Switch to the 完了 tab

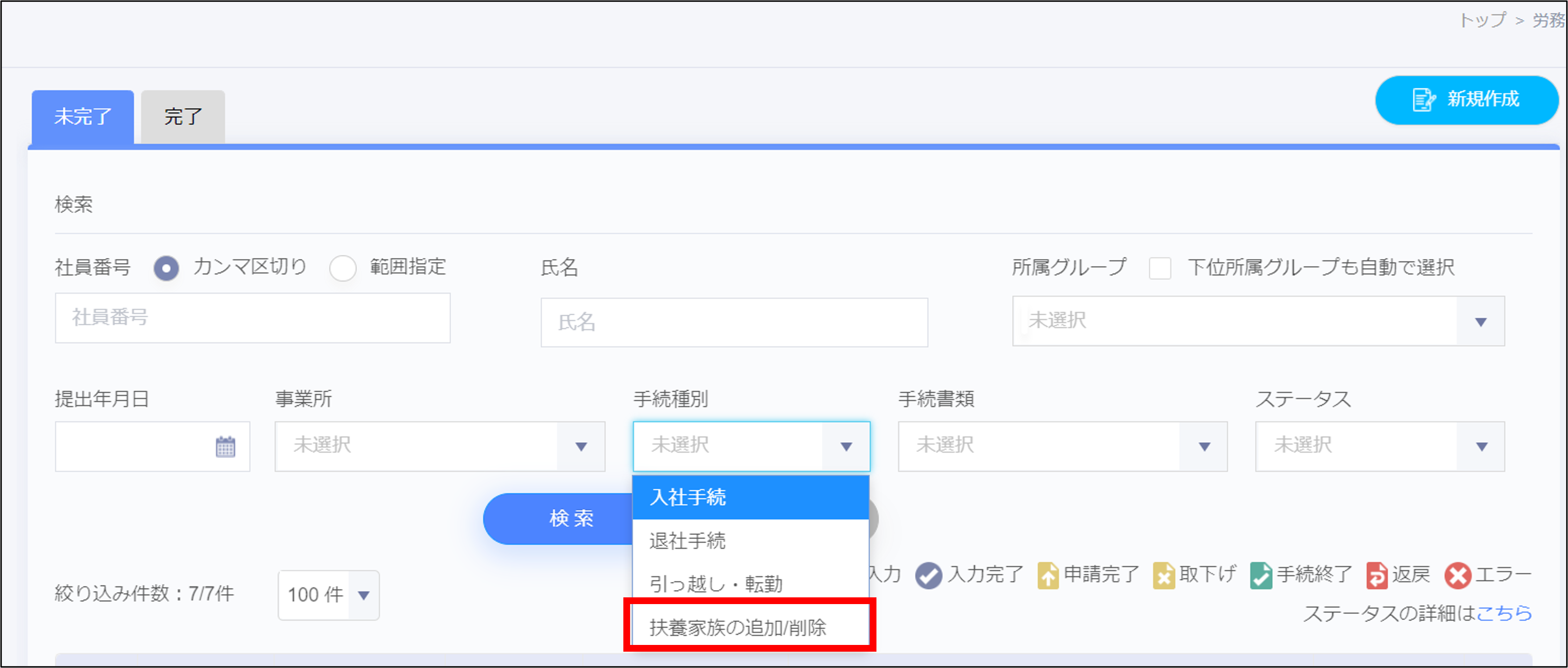coord(182,117)
